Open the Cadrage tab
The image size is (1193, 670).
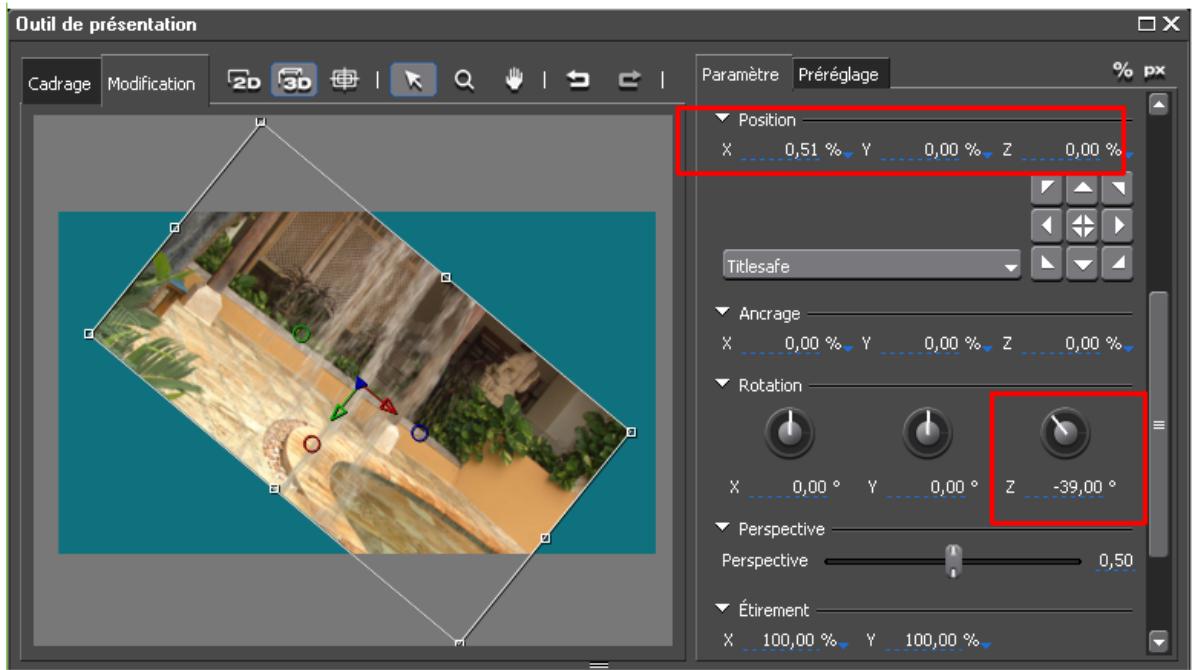59,84
